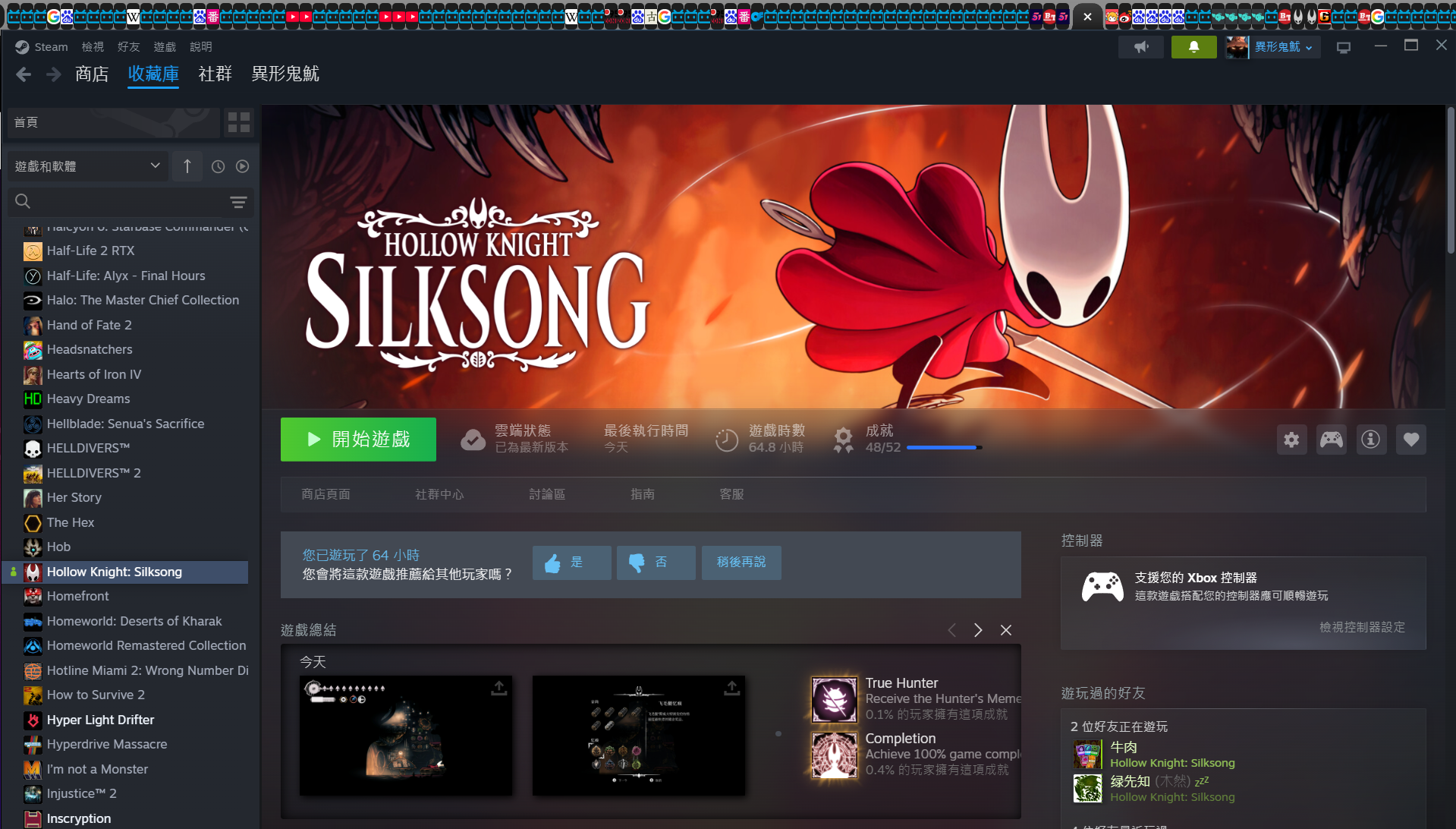This screenshot has width=1456, height=829.
Task: Go back with the left arrow button
Action: (x=24, y=74)
